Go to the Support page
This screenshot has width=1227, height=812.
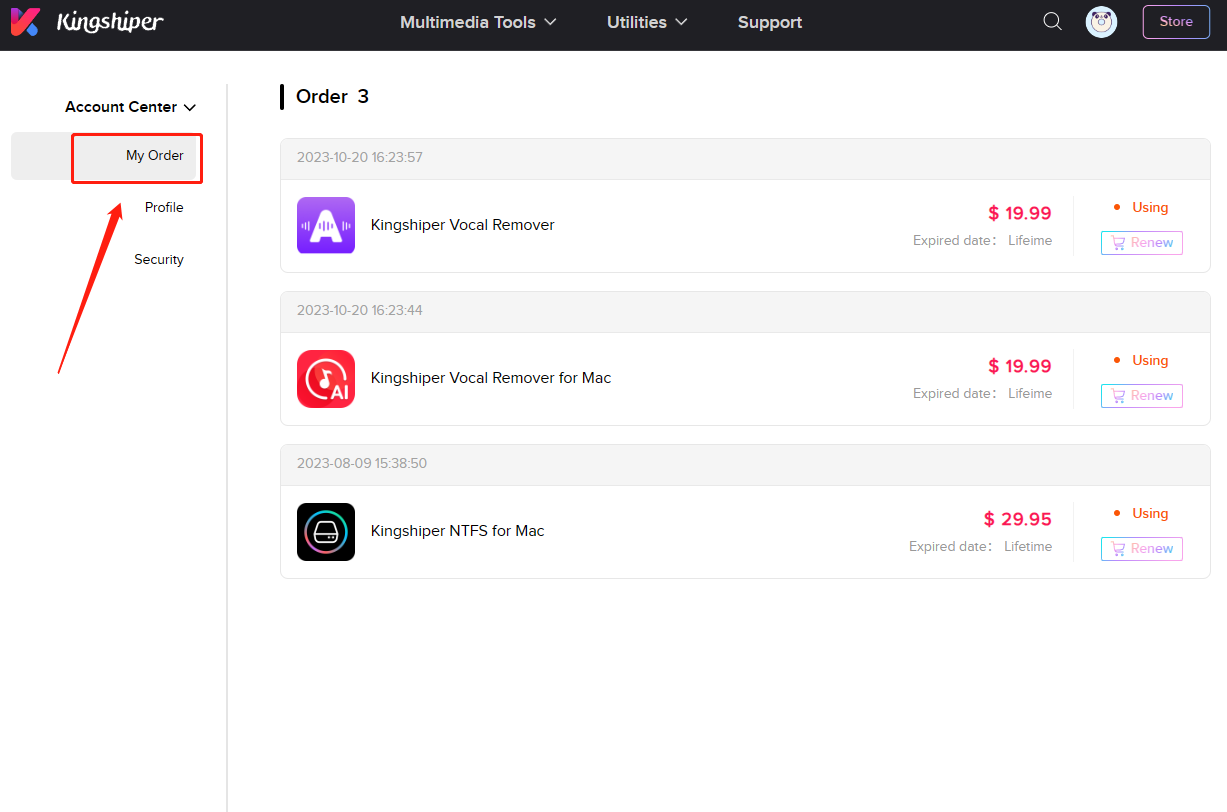click(x=770, y=22)
